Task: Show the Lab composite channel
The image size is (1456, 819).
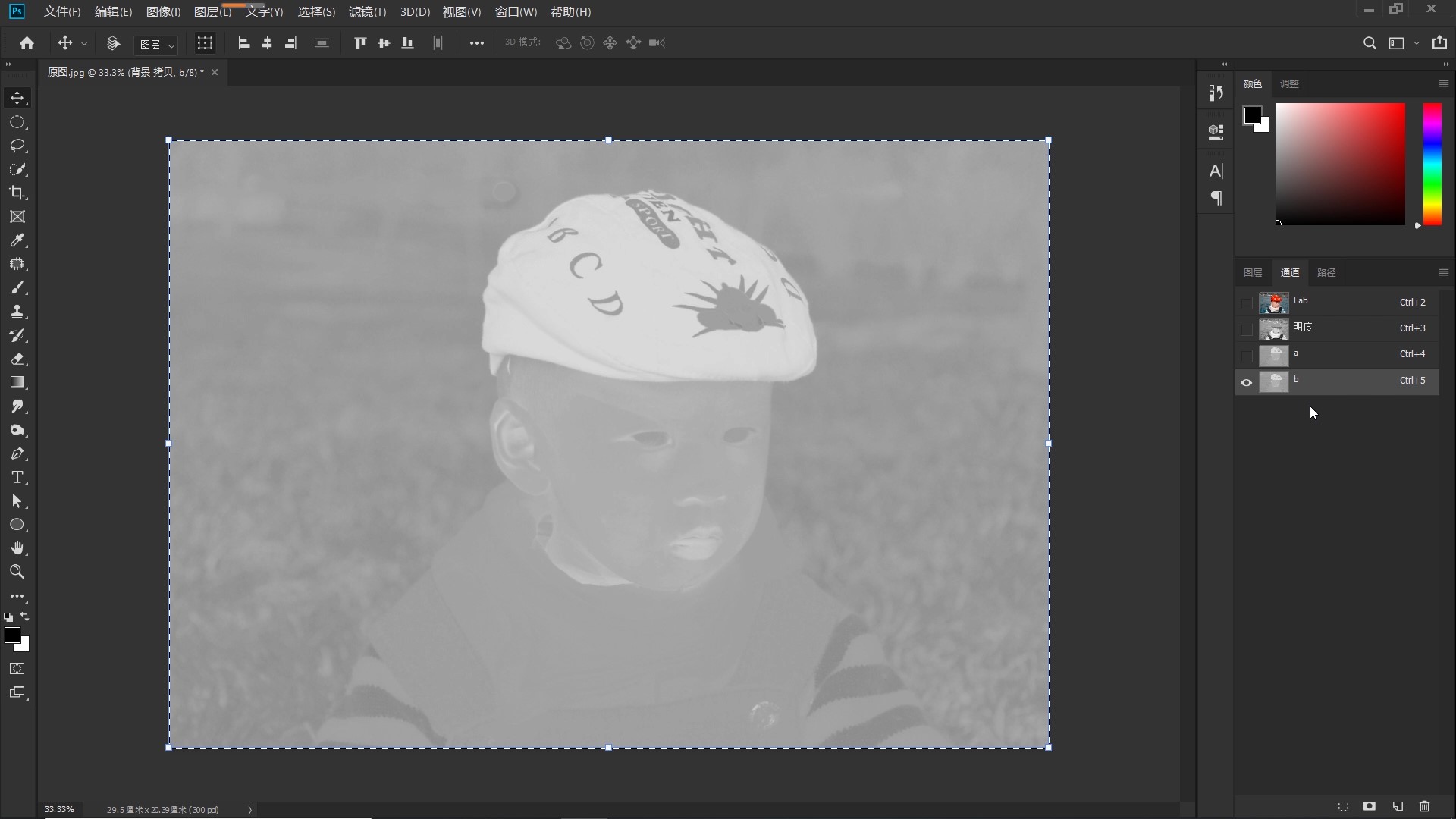Action: point(1246,303)
